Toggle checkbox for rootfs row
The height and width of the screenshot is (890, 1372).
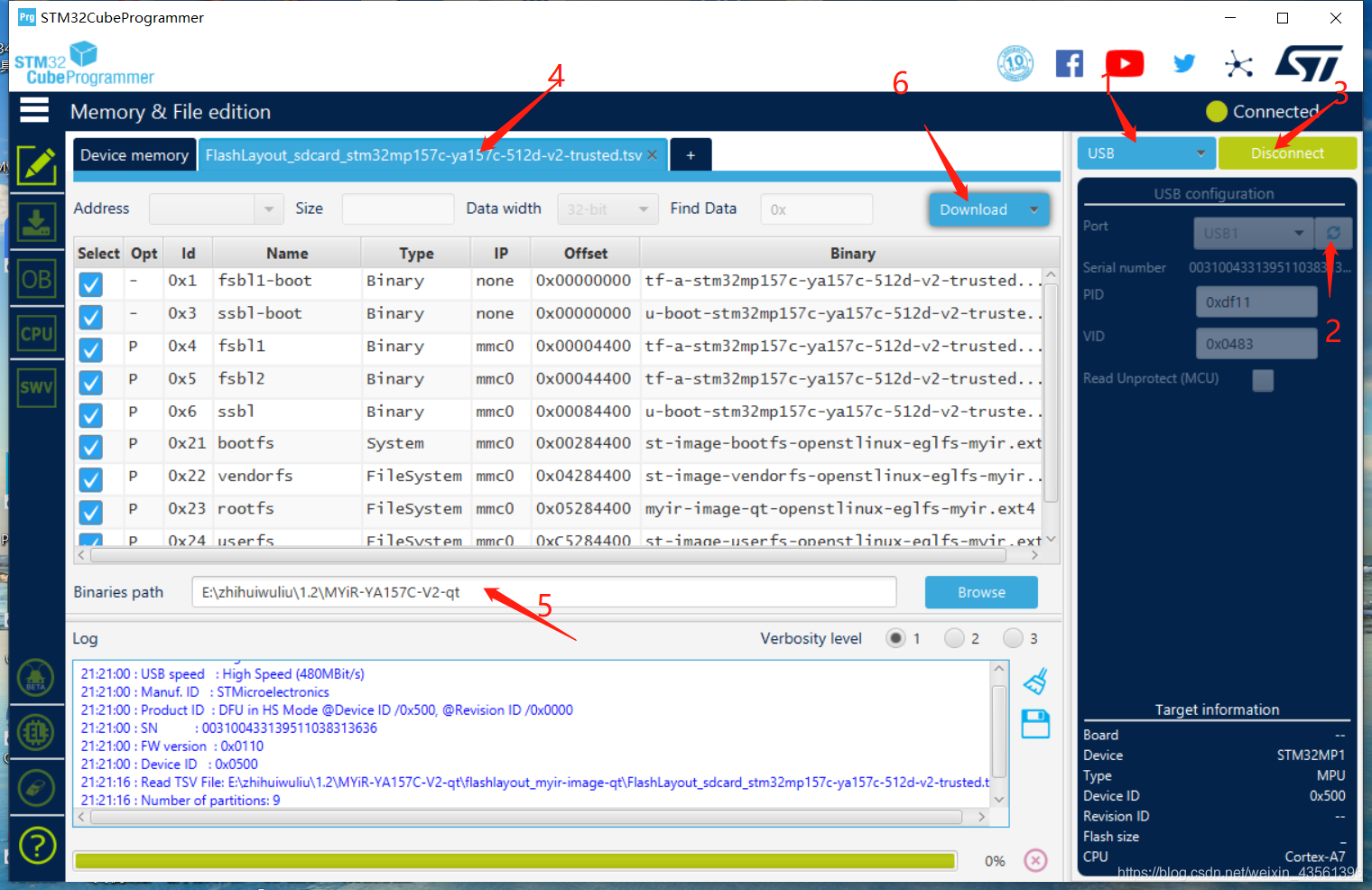click(x=90, y=512)
